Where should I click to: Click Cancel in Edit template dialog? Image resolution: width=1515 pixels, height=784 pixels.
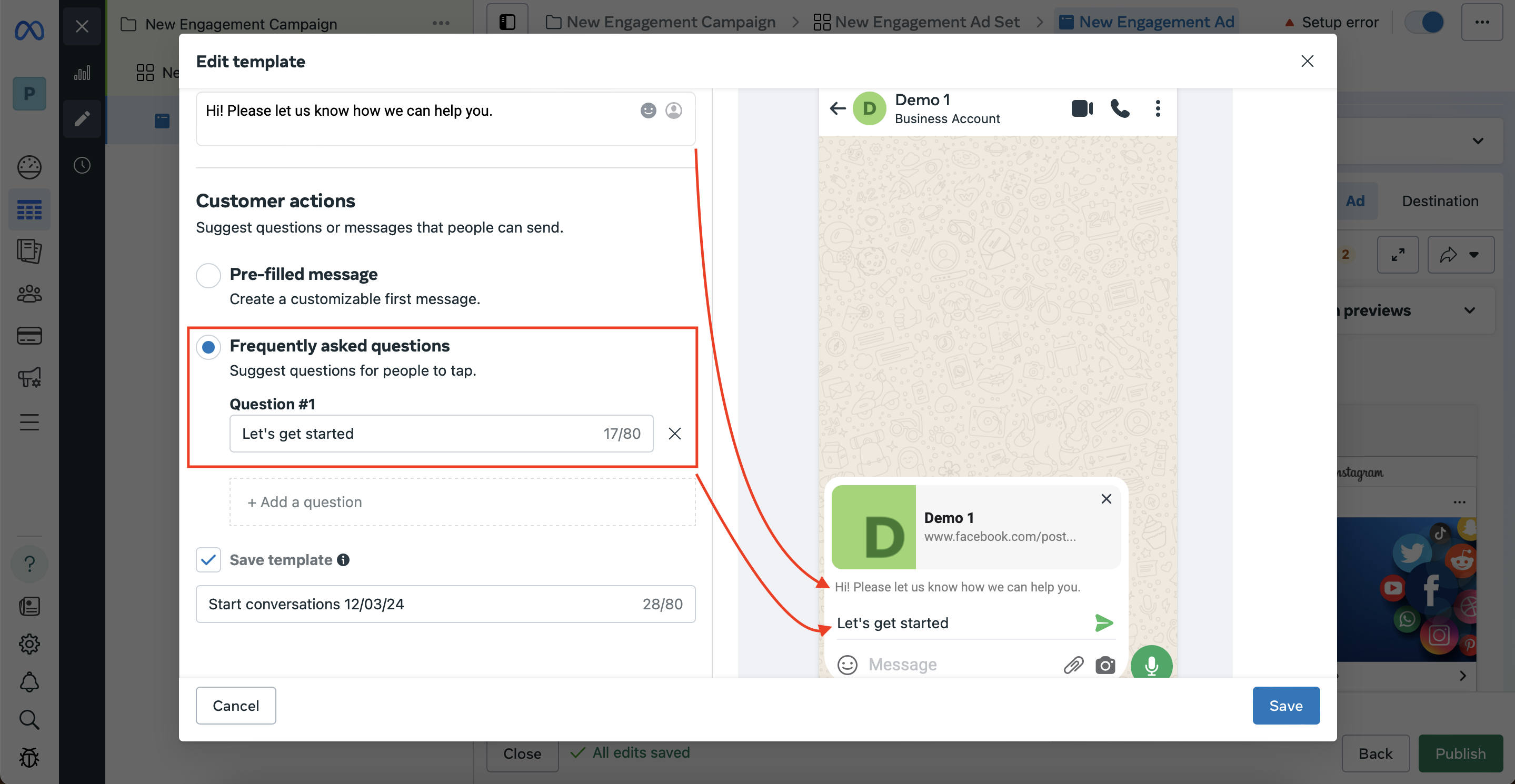coord(235,705)
